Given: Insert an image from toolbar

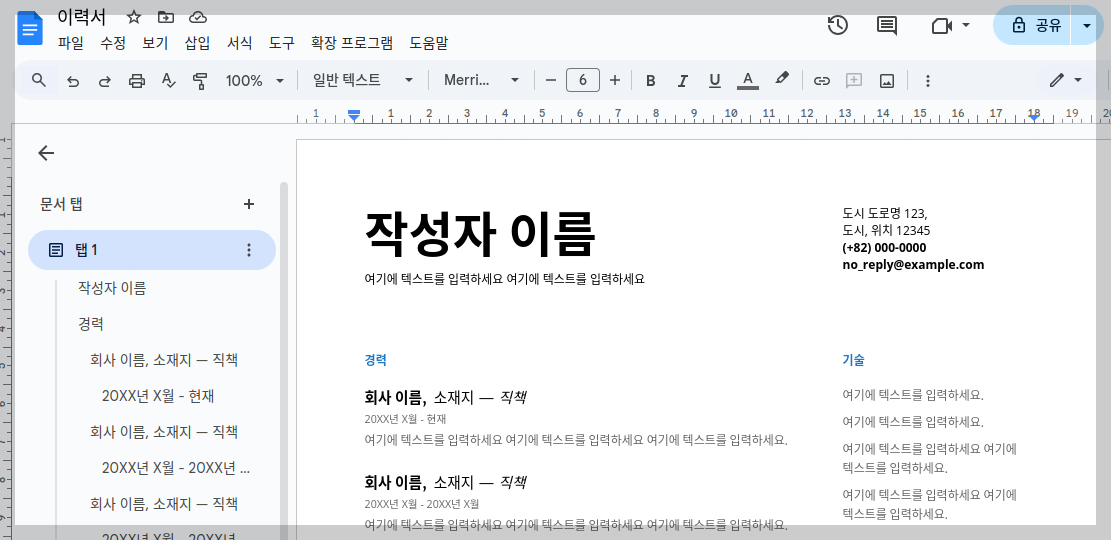Looking at the screenshot, I should click(886, 81).
